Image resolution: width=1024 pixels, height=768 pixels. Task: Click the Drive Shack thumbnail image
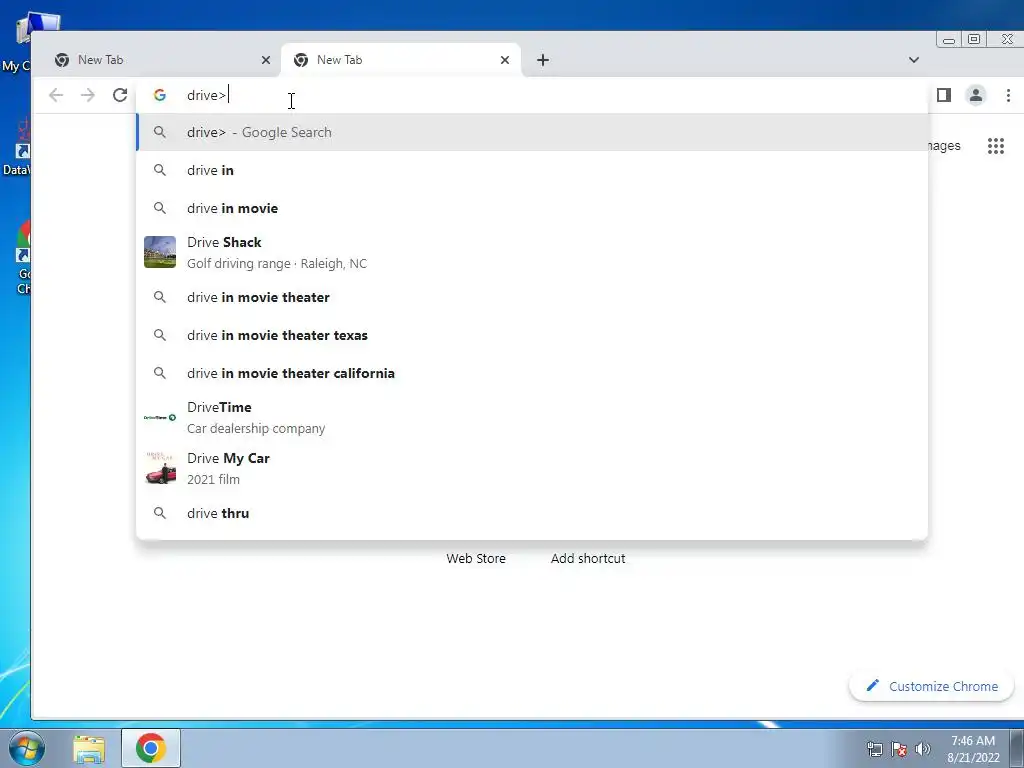tap(160, 252)
